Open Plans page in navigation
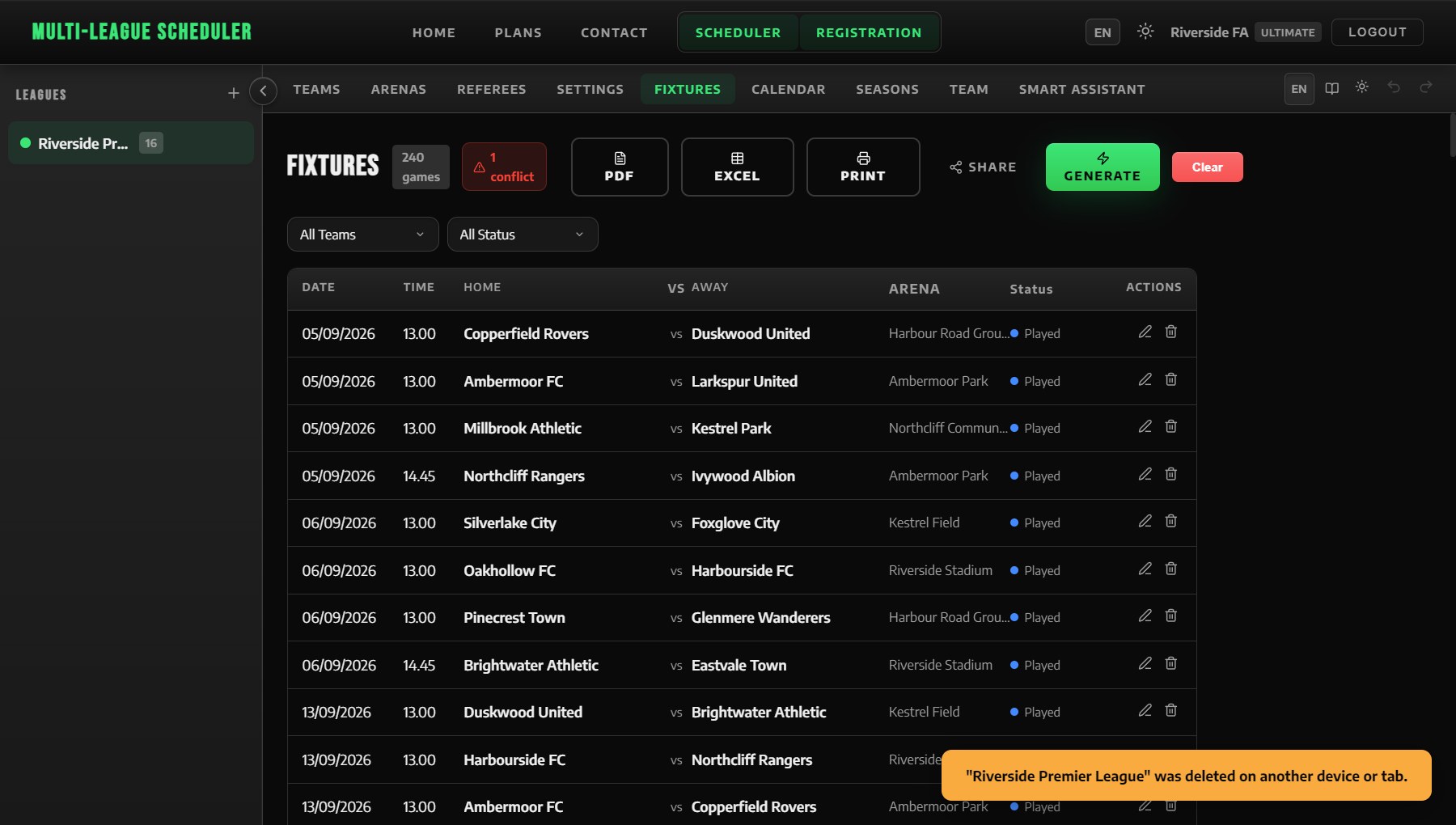This screenshot has width=1456, height=825. (x=518, y=32)
